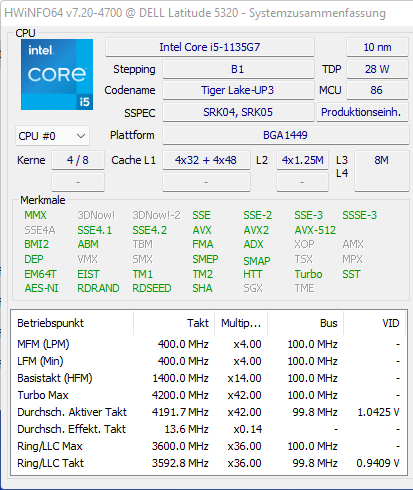Click the HWiNFO64 window title bar

pos(207,13)
